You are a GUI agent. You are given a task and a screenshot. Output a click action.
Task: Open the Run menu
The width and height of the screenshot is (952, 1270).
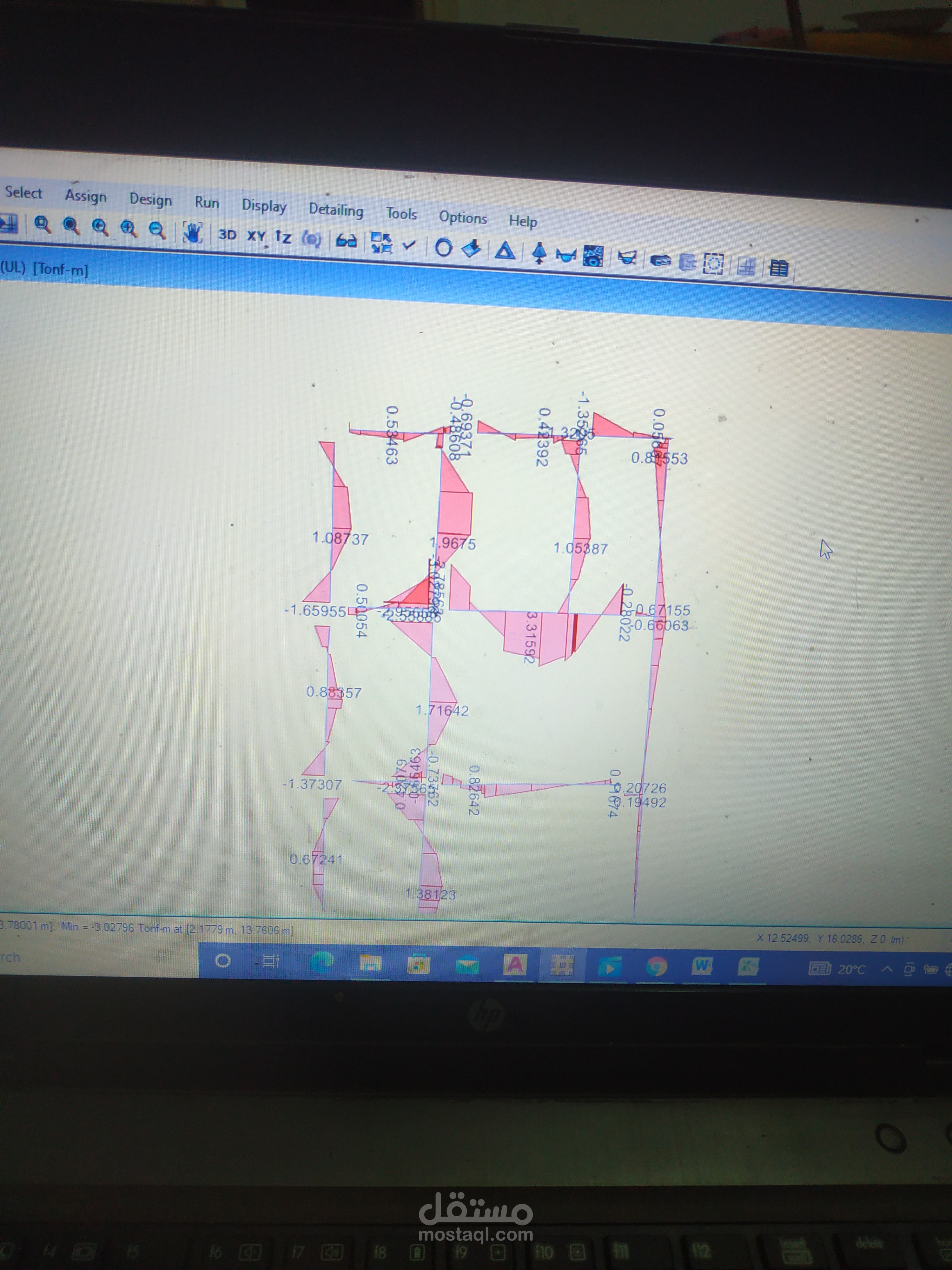point(207,203)
